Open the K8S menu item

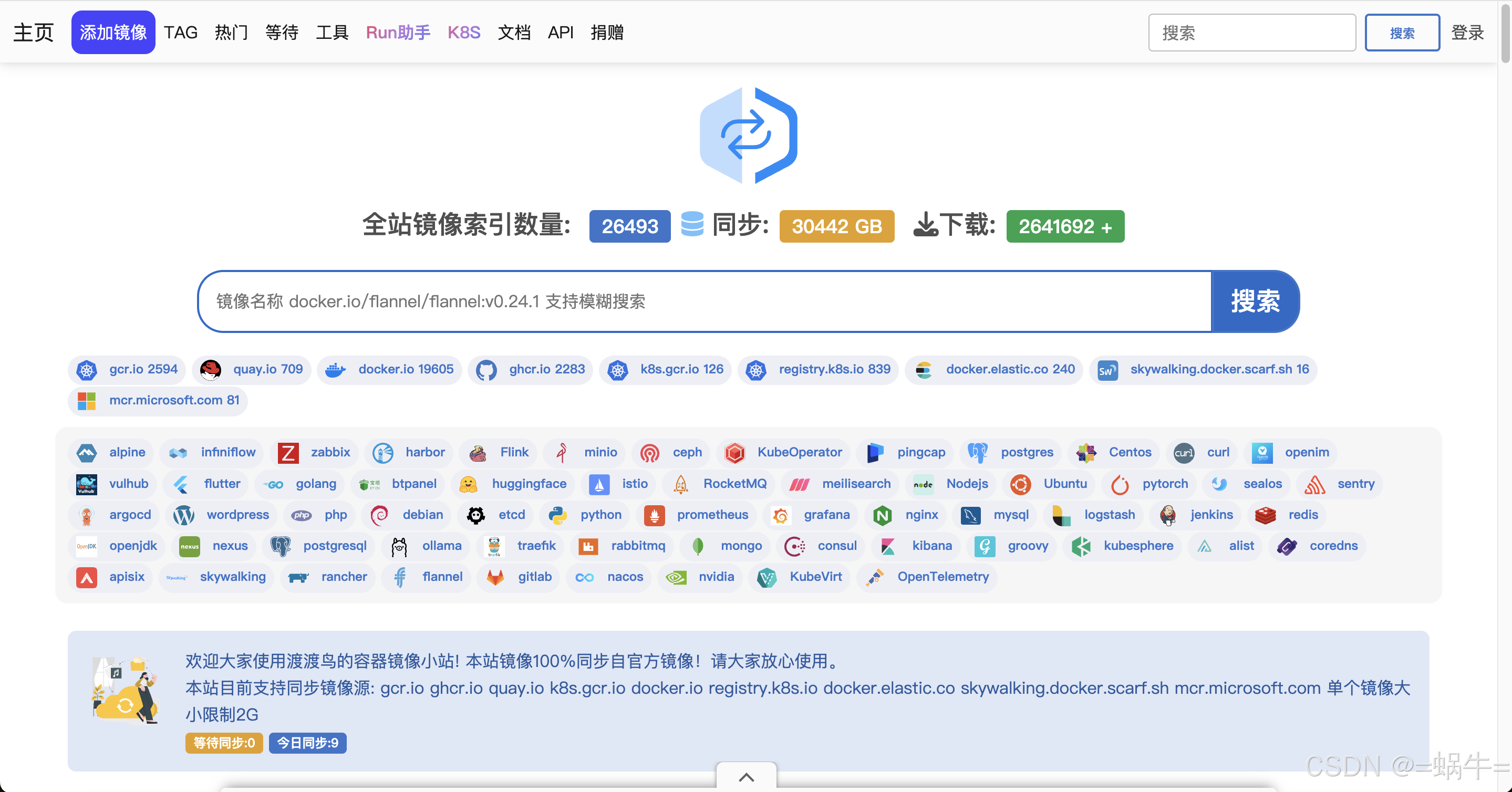(464, 32)
